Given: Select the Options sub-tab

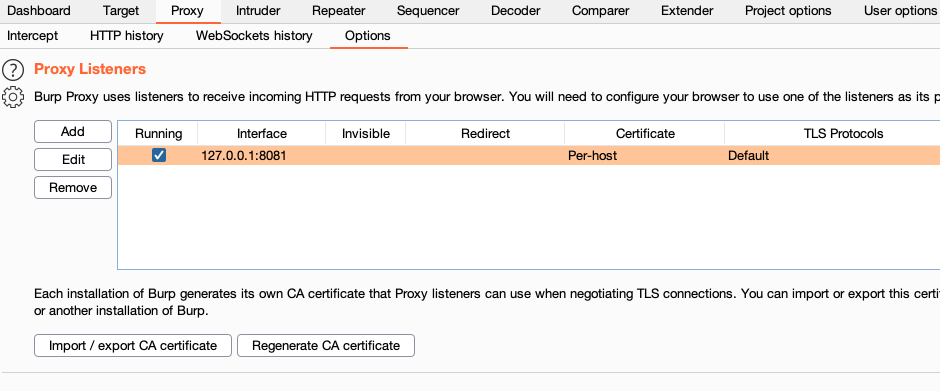Looking at the screenshot, I should click(x=367, y=36).
